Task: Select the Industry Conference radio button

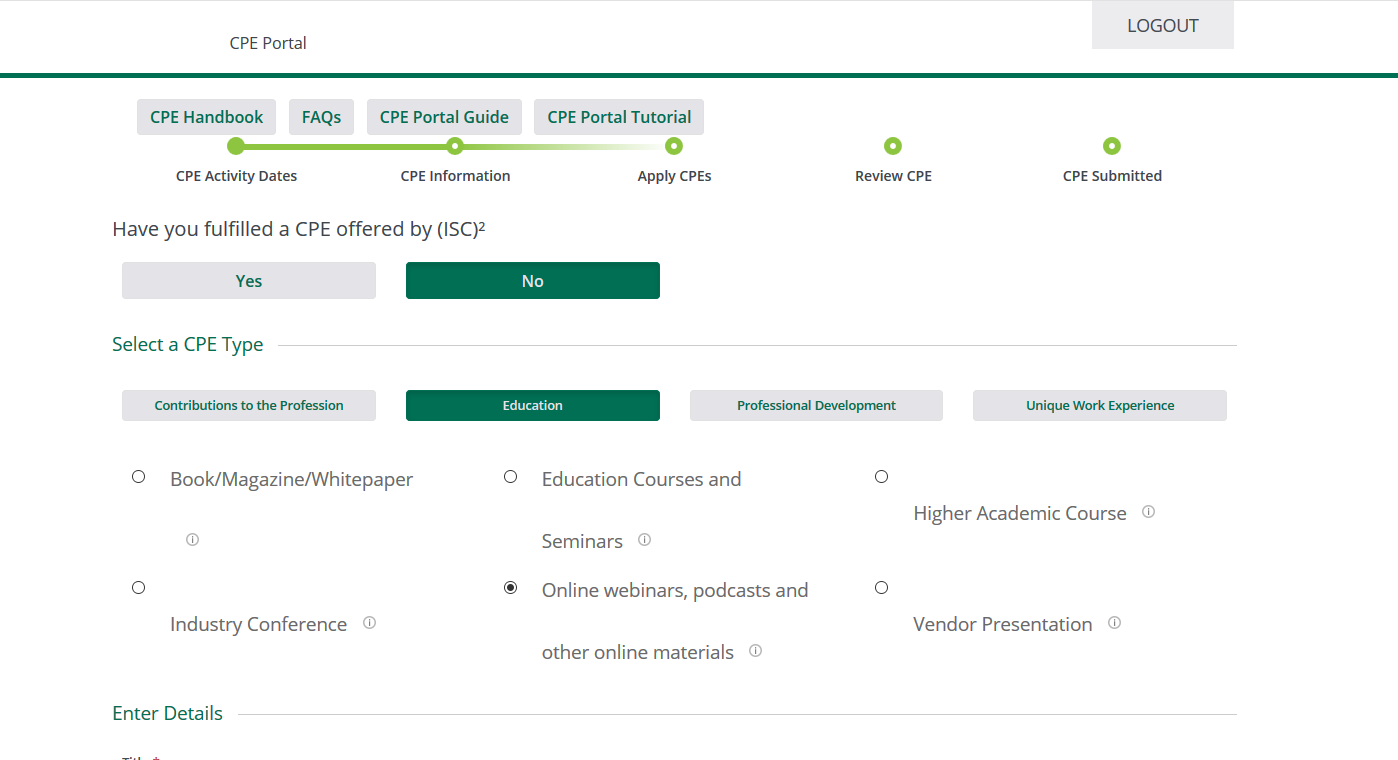Action: (x=139, y=588)
